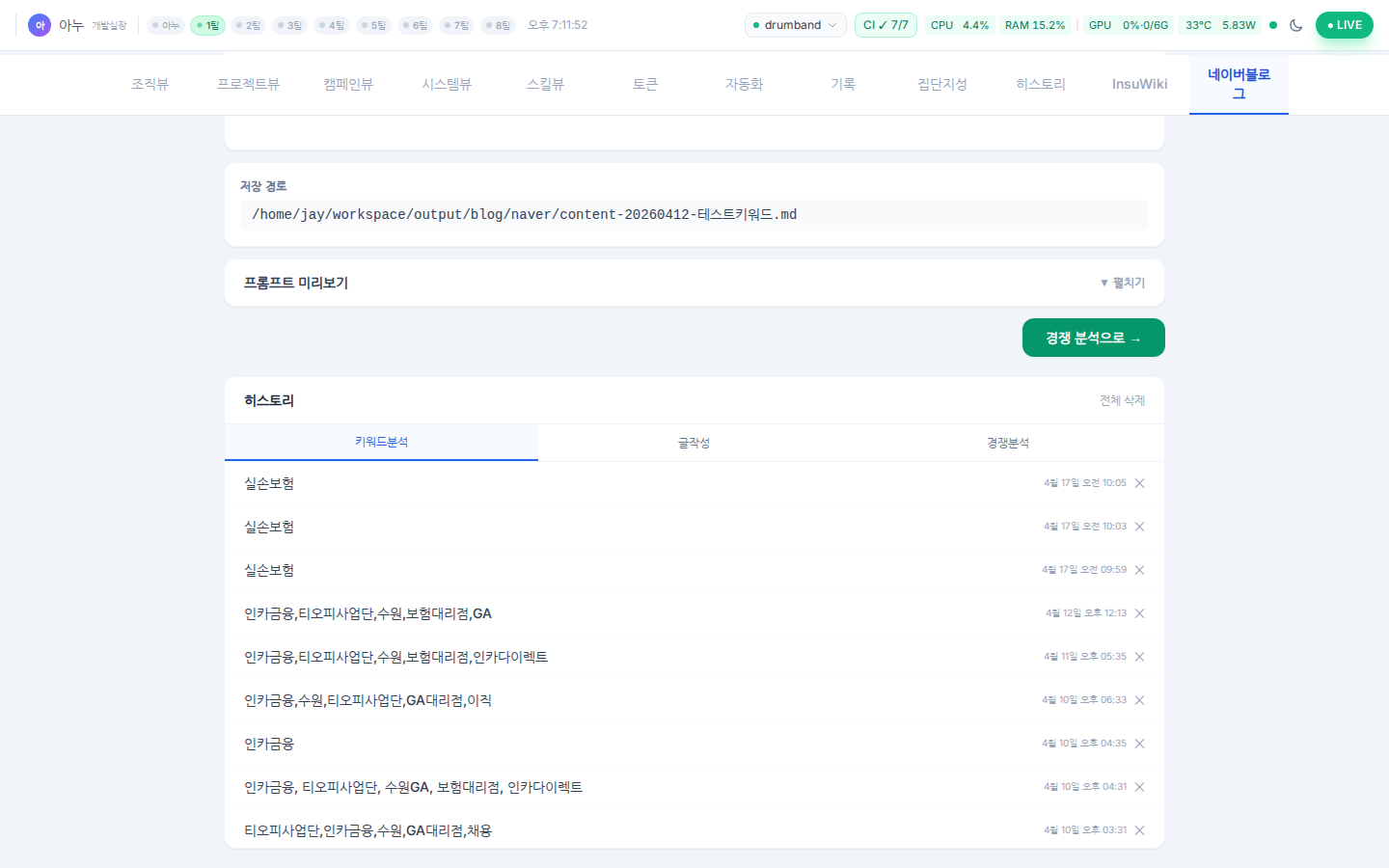Open the InsuWiki navigation tab
The image size is (1389, 868).
[1139, 84]
